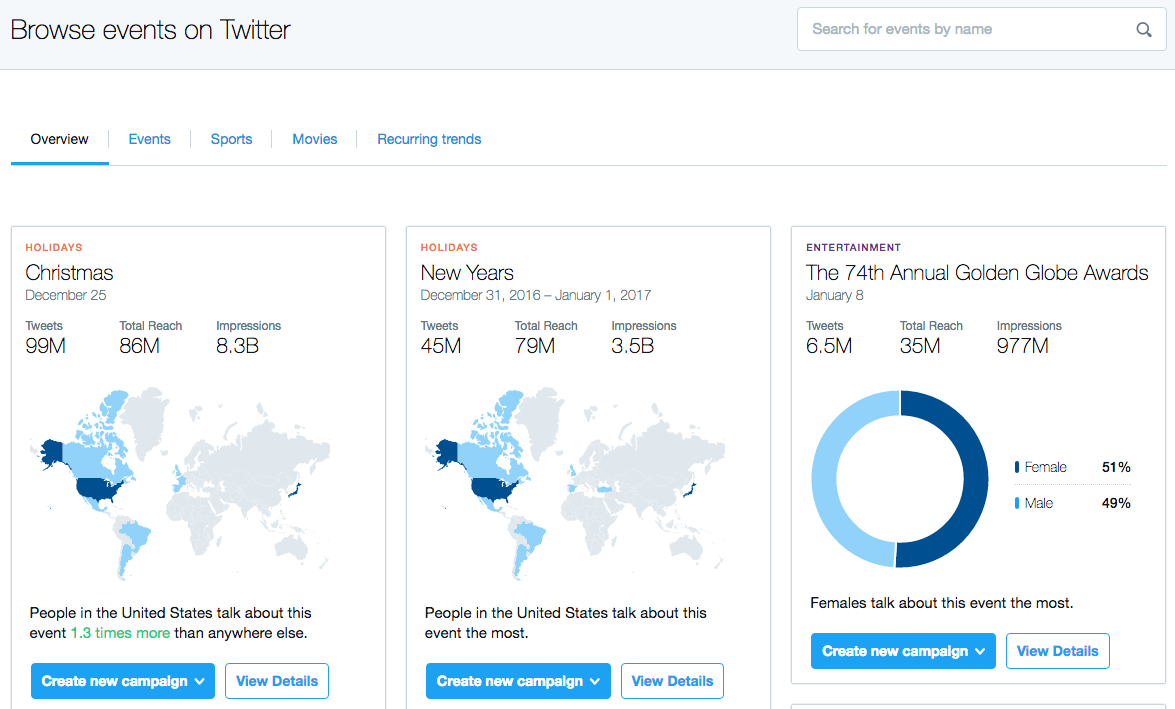Screen dimensions: 1175x709
Task: Go to the Movies tab
Action: 315,139
